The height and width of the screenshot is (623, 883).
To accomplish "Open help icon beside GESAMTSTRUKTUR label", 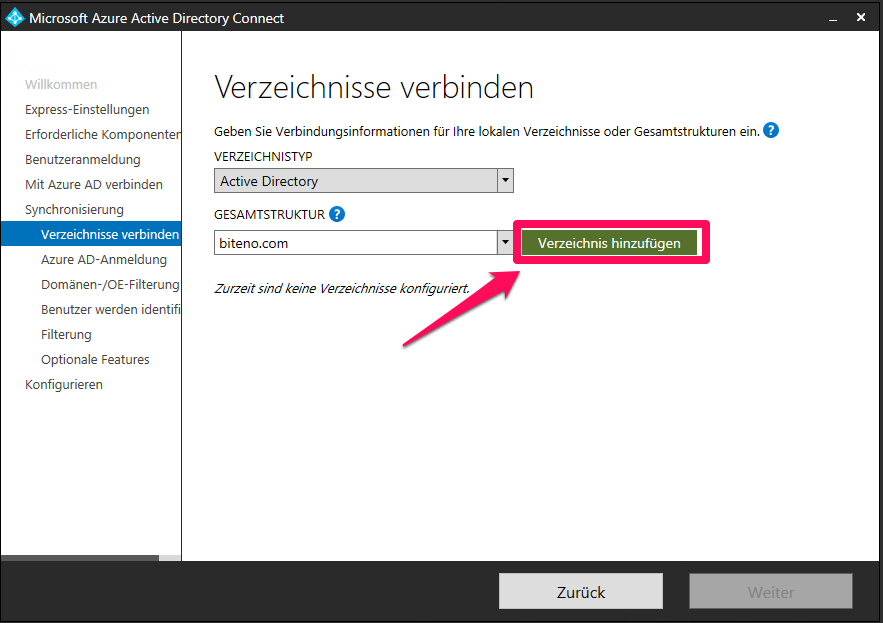I will (x=337, y=214).
